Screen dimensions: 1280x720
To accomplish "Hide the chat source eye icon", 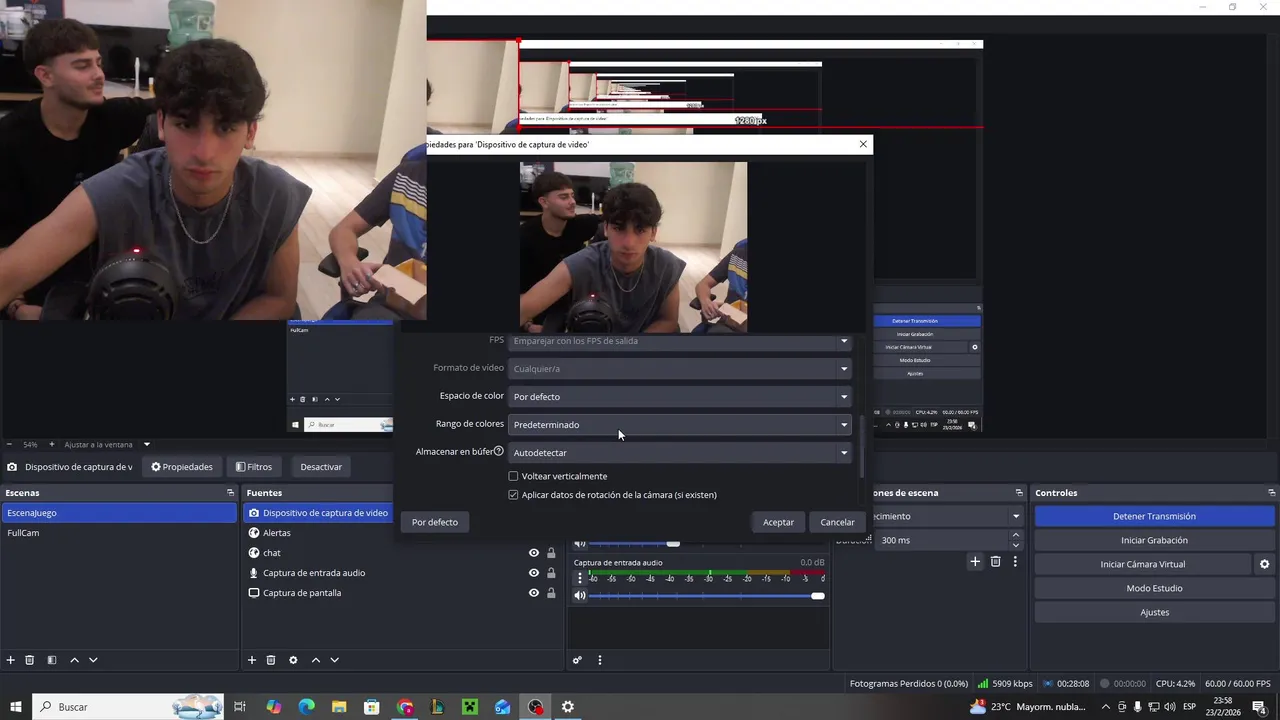I will coord(534,553).
